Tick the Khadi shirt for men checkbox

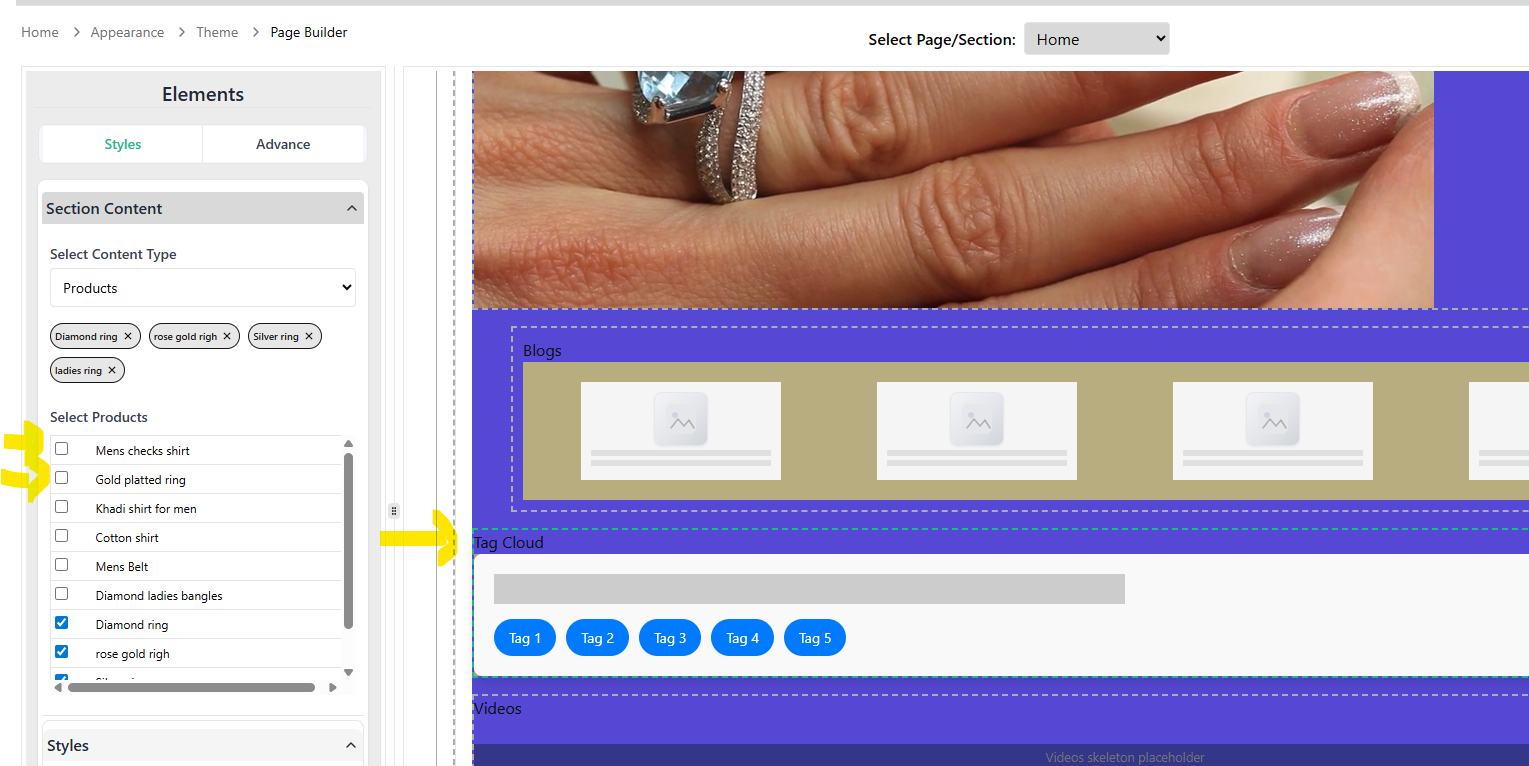click(62, 507)
